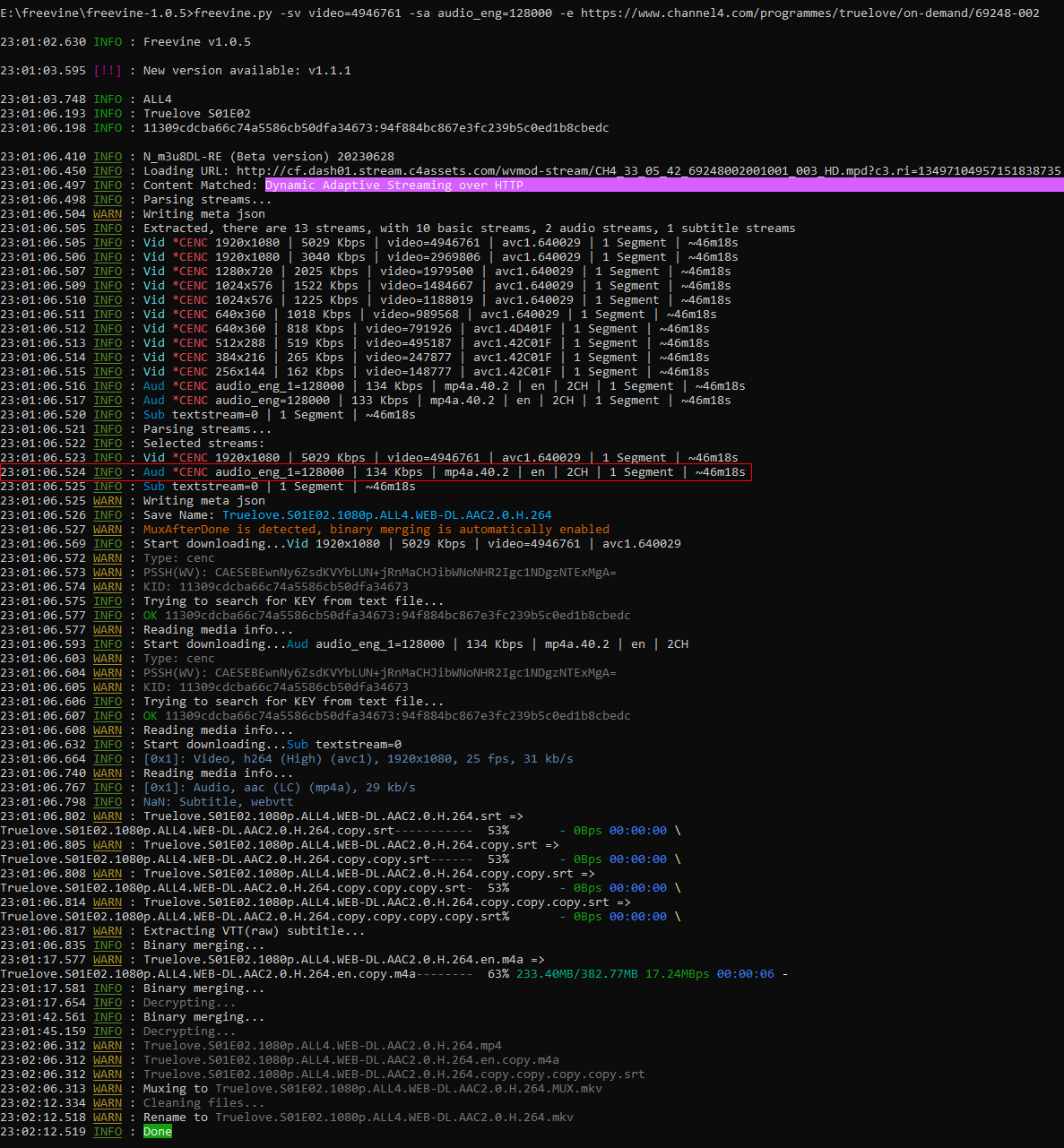Select the Vid row with video=1484667
The image size is (1064, 1148).
click(437, 286)
